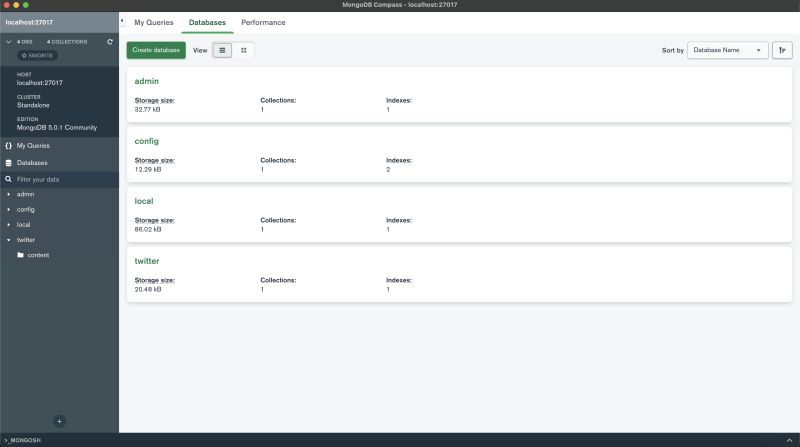Add a new database with plus button
This screenshot has width=800, height=447.
59,421
